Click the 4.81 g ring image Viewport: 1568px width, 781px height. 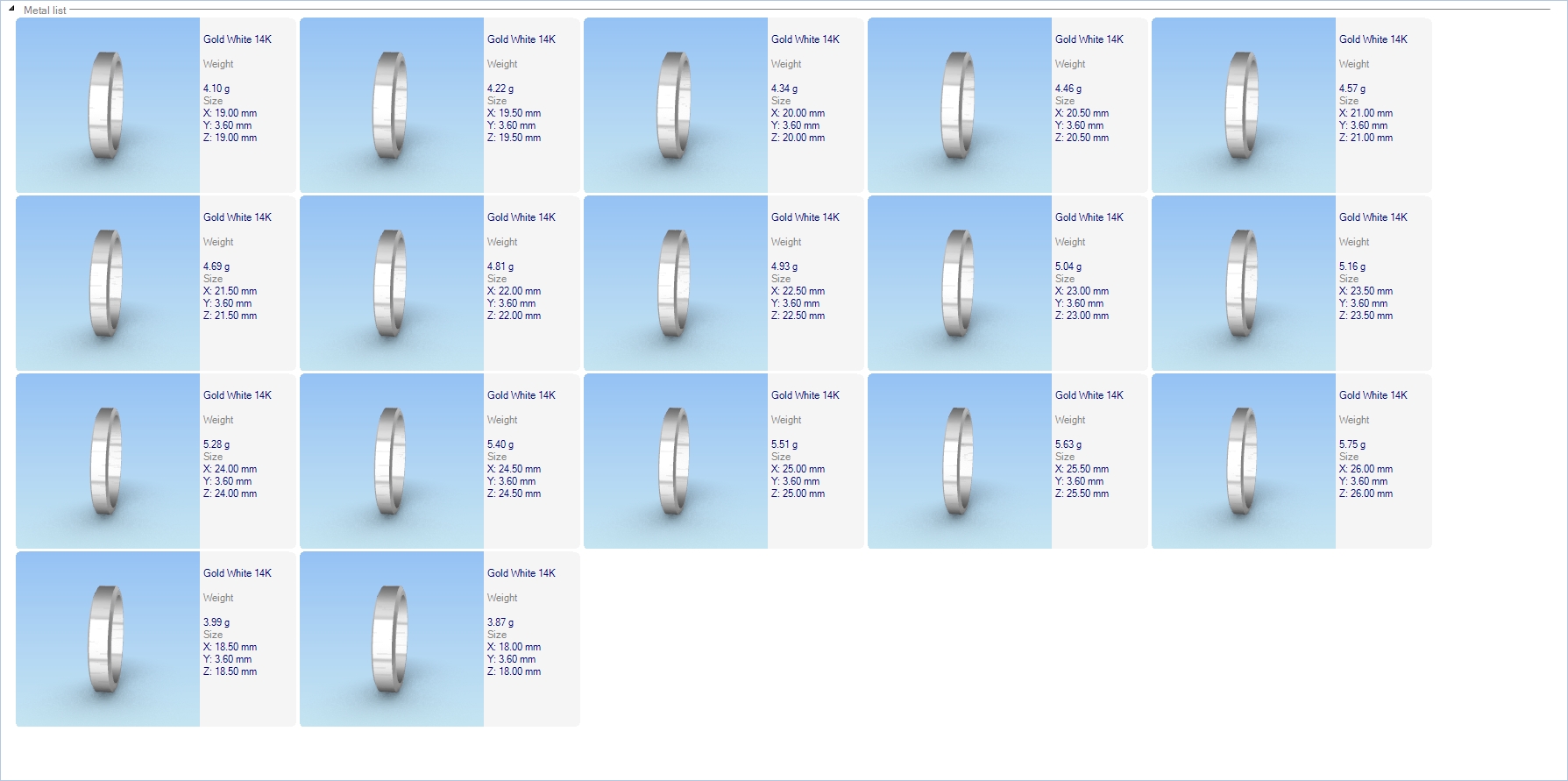[x=392, y=283]
